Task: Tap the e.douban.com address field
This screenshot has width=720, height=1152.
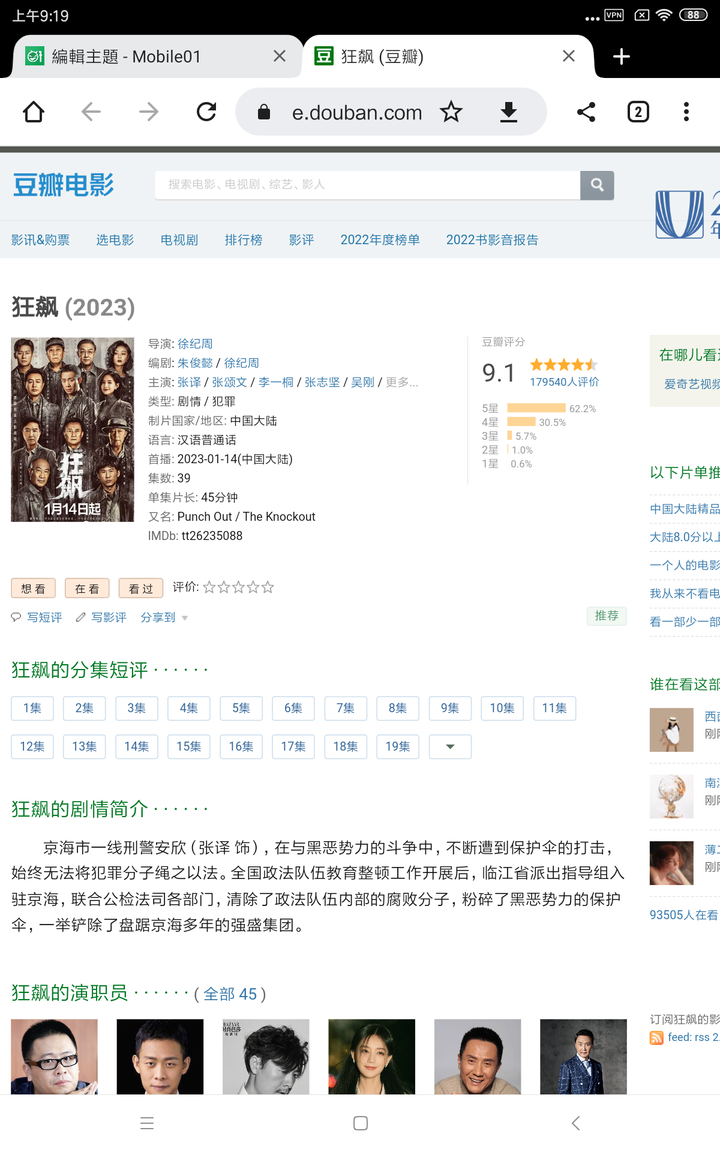Action: point(357,112)
